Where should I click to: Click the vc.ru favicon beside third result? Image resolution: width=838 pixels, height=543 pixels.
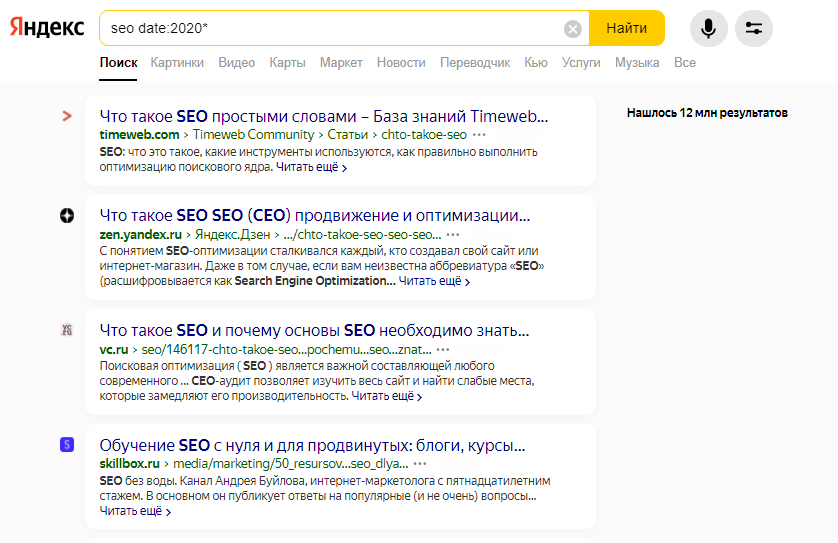pyautogui.click(x=67, y=330)
